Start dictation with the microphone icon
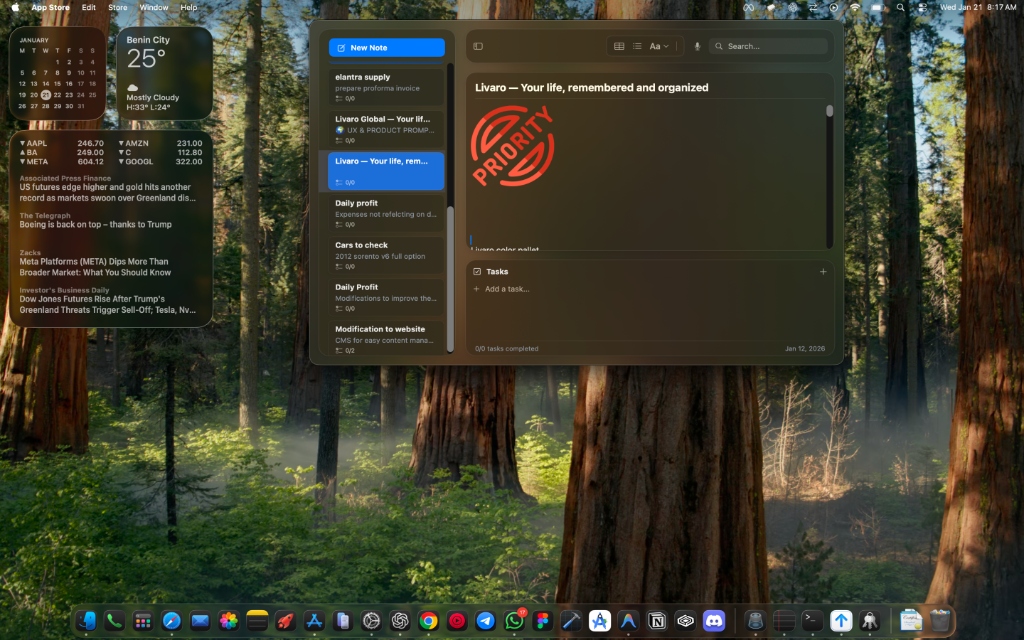1024x640 pixels. [697, 45]
